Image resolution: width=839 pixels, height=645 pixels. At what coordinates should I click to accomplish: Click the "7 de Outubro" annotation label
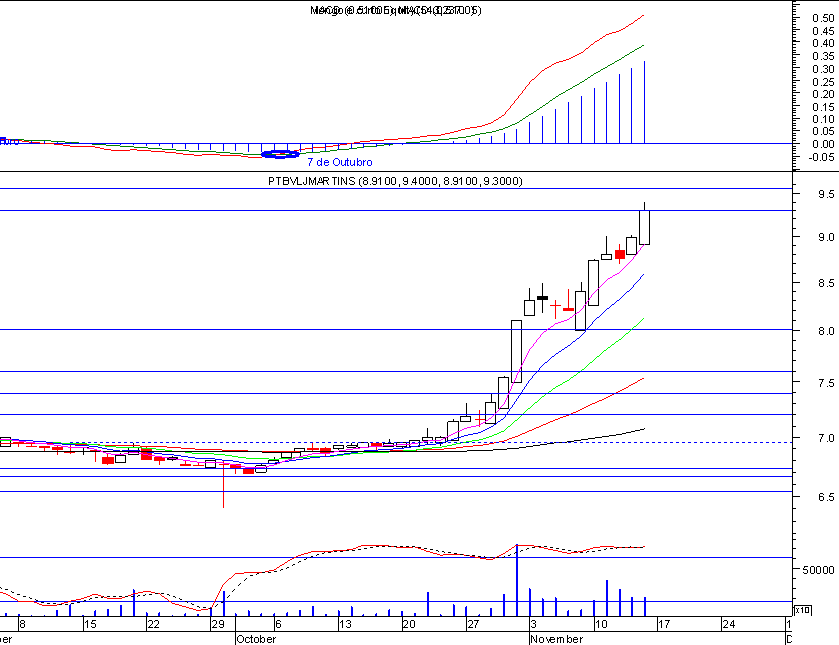340,162
